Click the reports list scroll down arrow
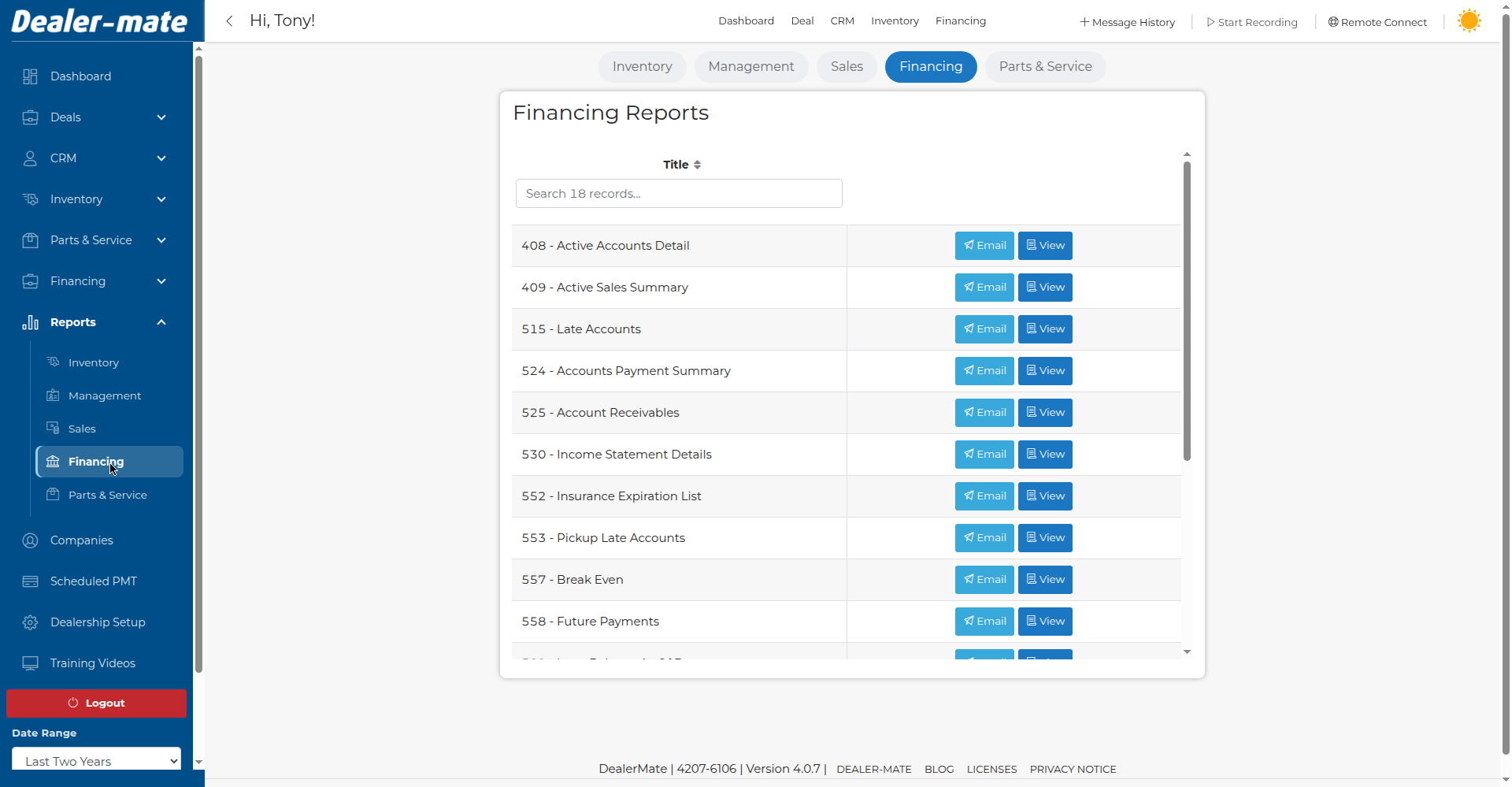Image resolution: width=1512 pixels, height=787 pixels. [x=1187, y=652]
